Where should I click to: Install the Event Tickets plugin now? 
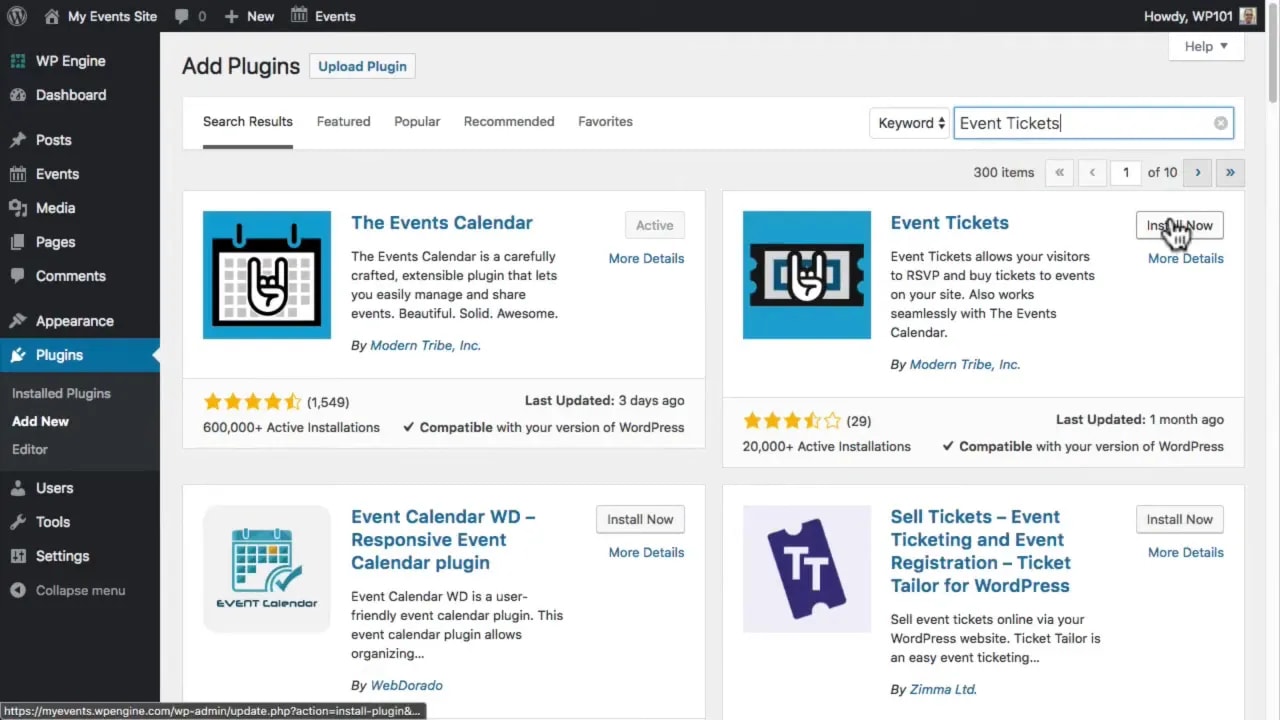point(1180,225)
